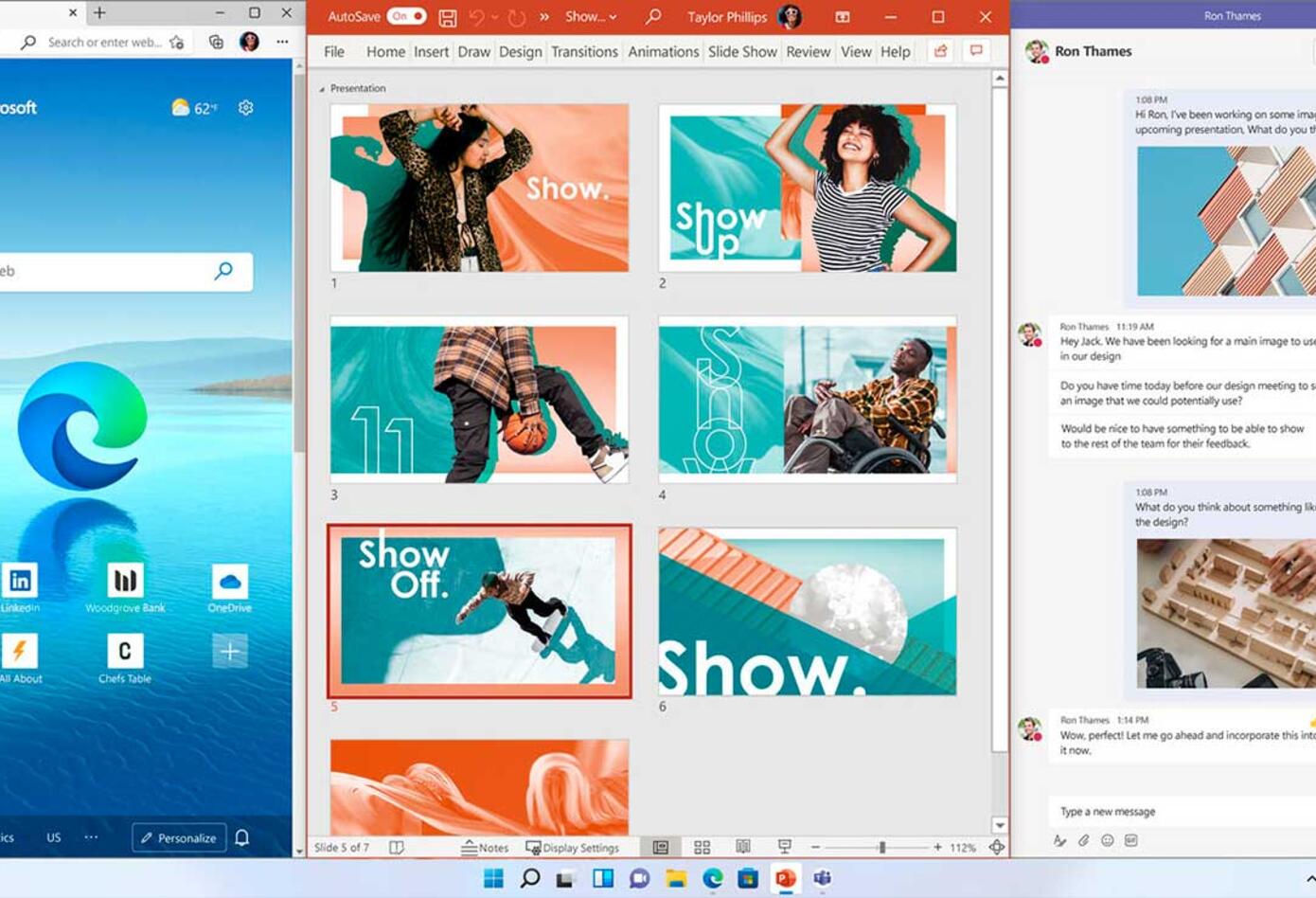This screenshot has height=898, width=1316.
Task: Click the Personalize button in Edge
Action: 179,837
